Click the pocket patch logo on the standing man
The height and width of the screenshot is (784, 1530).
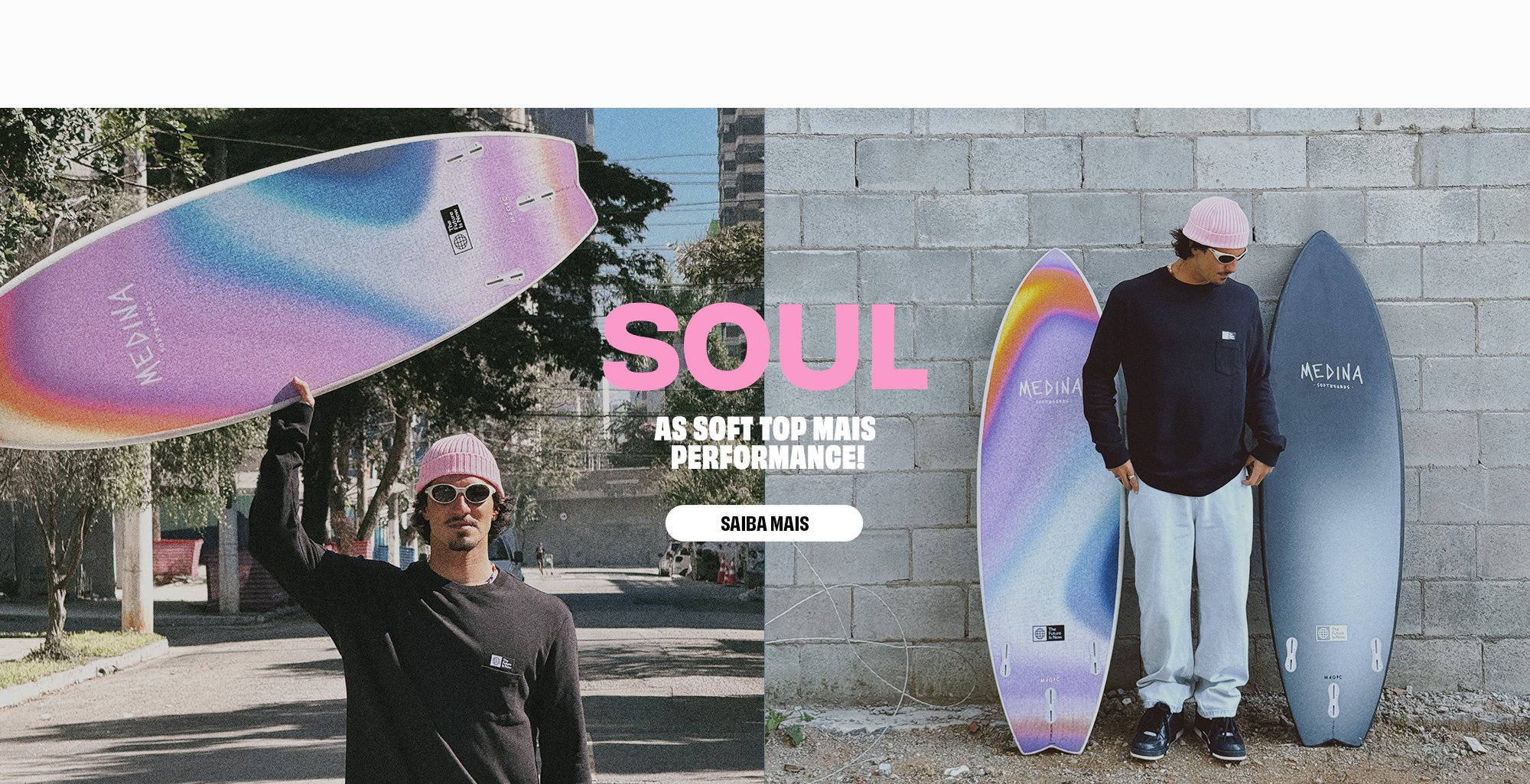pos(1229,335)
